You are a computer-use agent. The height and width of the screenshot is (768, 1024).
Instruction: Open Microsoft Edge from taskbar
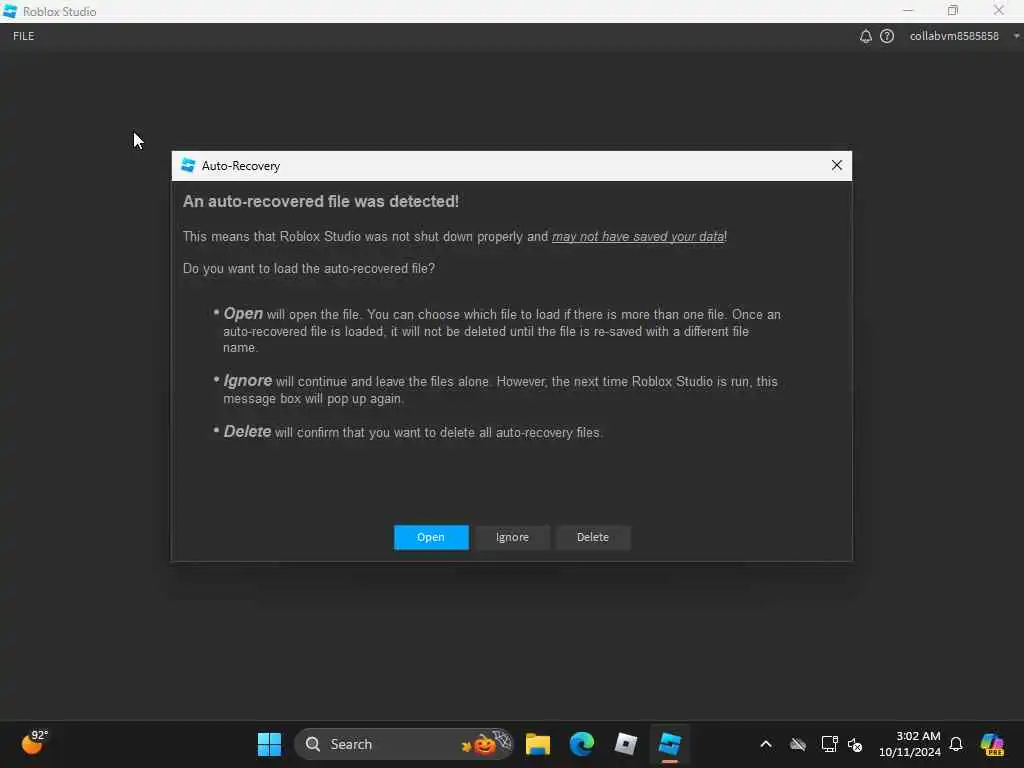pyautogui.click(x=581, y=744)
